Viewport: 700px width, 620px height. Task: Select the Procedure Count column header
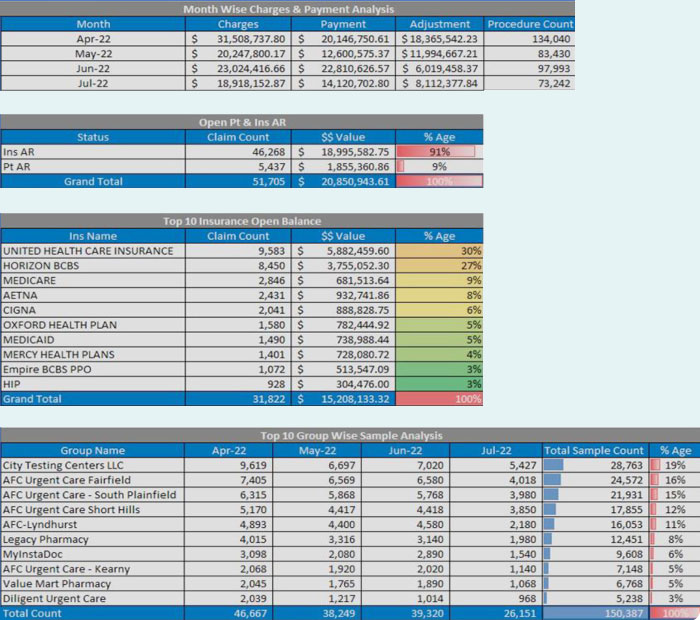pyautogui.click(x=530, y=24)
